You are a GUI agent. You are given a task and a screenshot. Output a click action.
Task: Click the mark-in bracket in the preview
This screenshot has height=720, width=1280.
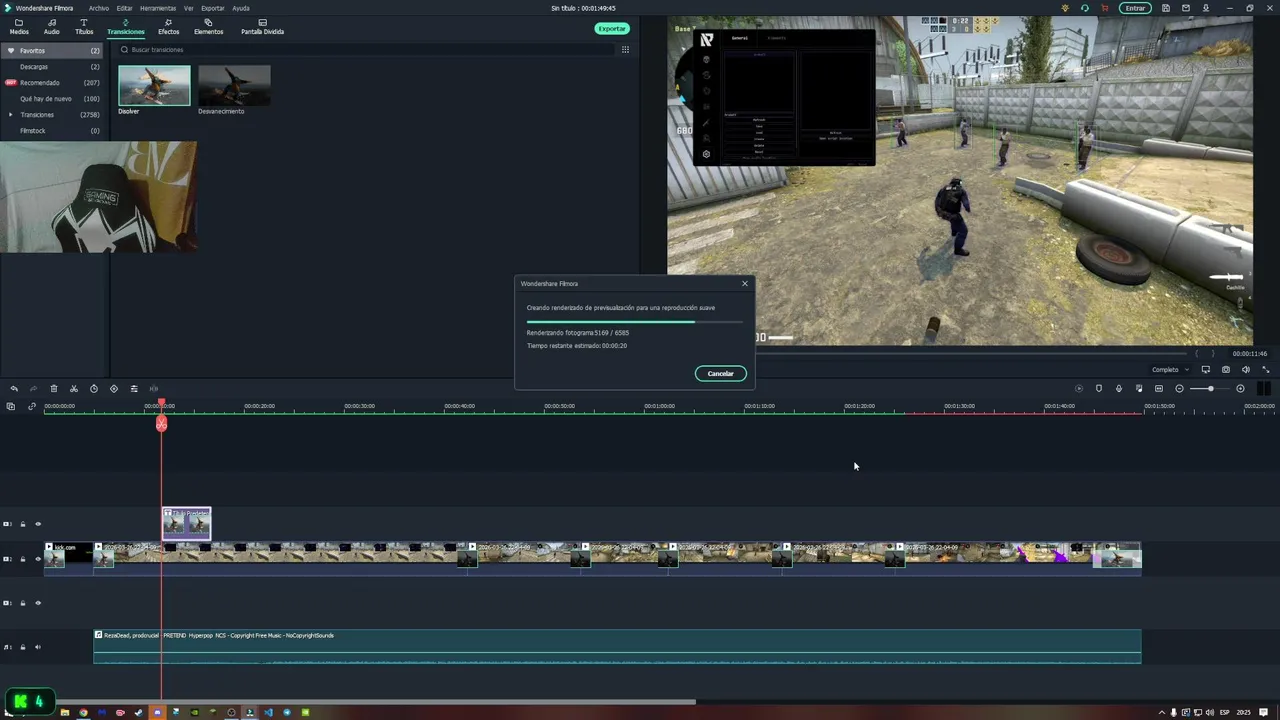(x=1198, y=353)
